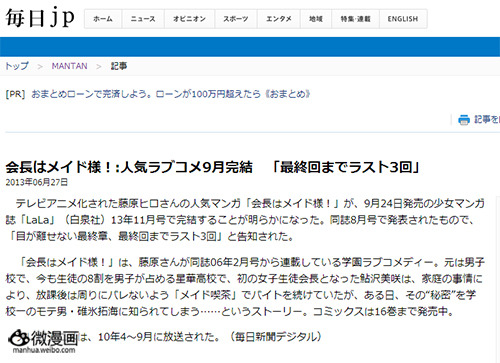Click the 記事 breadcrumb item

click(119, 66)
